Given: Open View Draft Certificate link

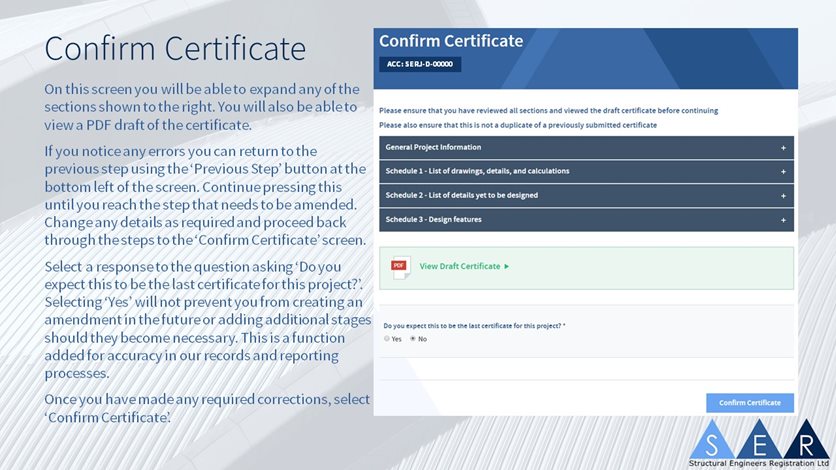Looking at the screenshot, I should coord(460,266).
